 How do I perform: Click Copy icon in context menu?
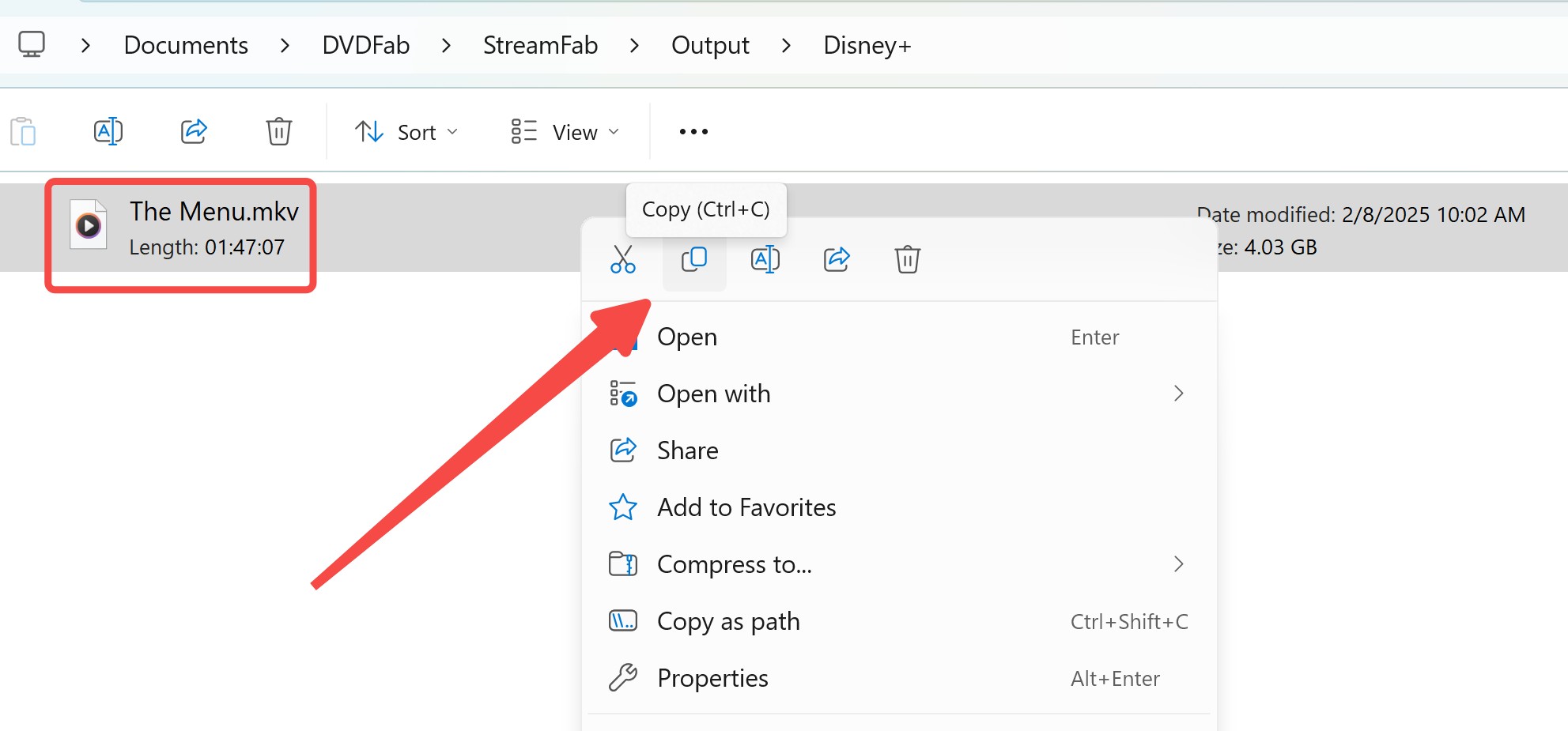[x=694, y=259]
